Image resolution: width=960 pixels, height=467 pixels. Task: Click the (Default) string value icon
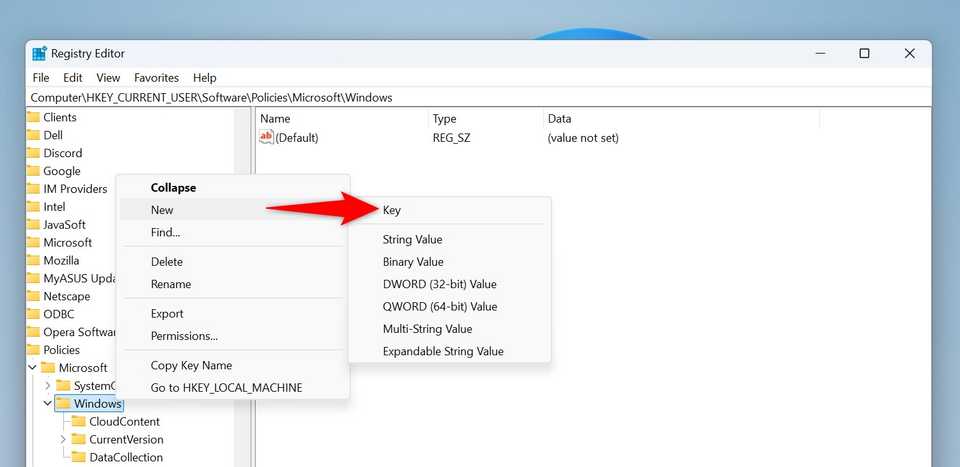tap(266, 137)
